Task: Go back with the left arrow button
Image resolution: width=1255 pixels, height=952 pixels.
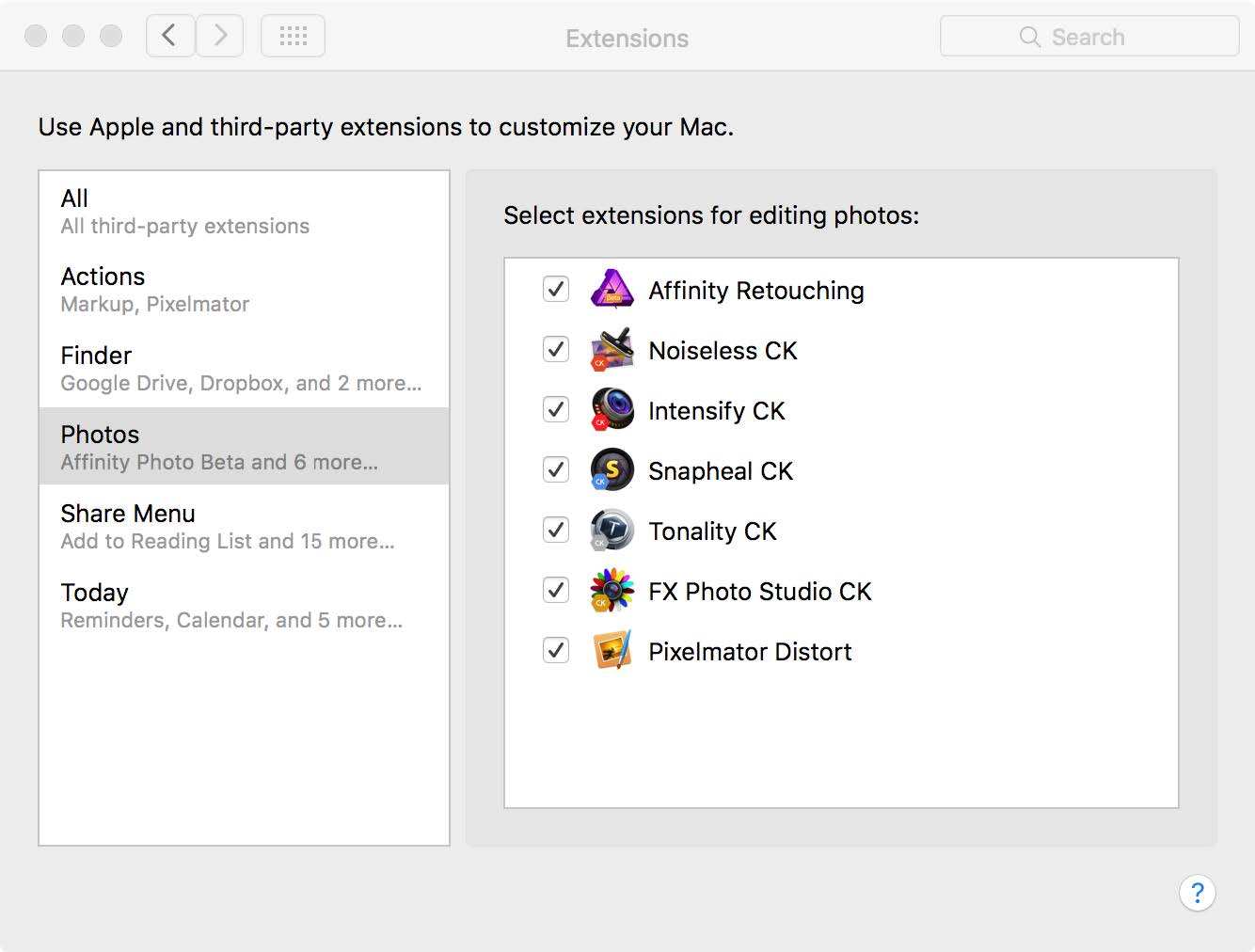Action: [x=170, y=37]
